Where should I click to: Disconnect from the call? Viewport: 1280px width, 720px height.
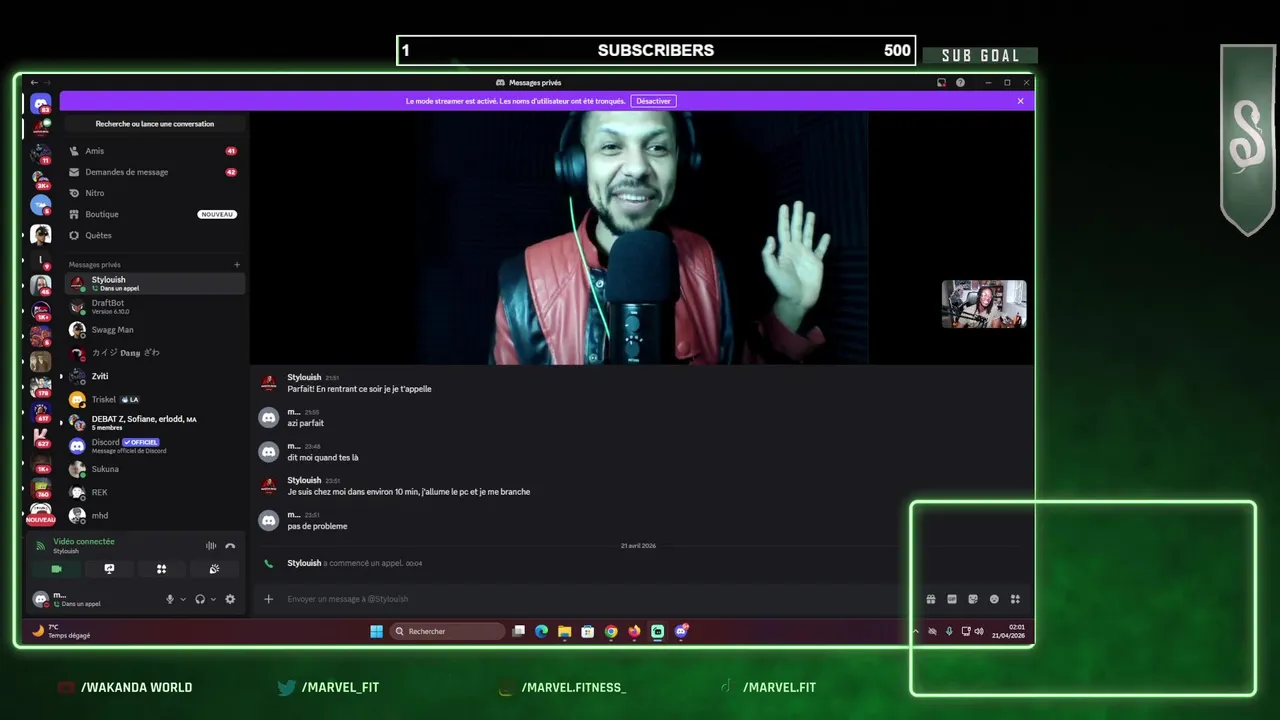click(230, 546)
